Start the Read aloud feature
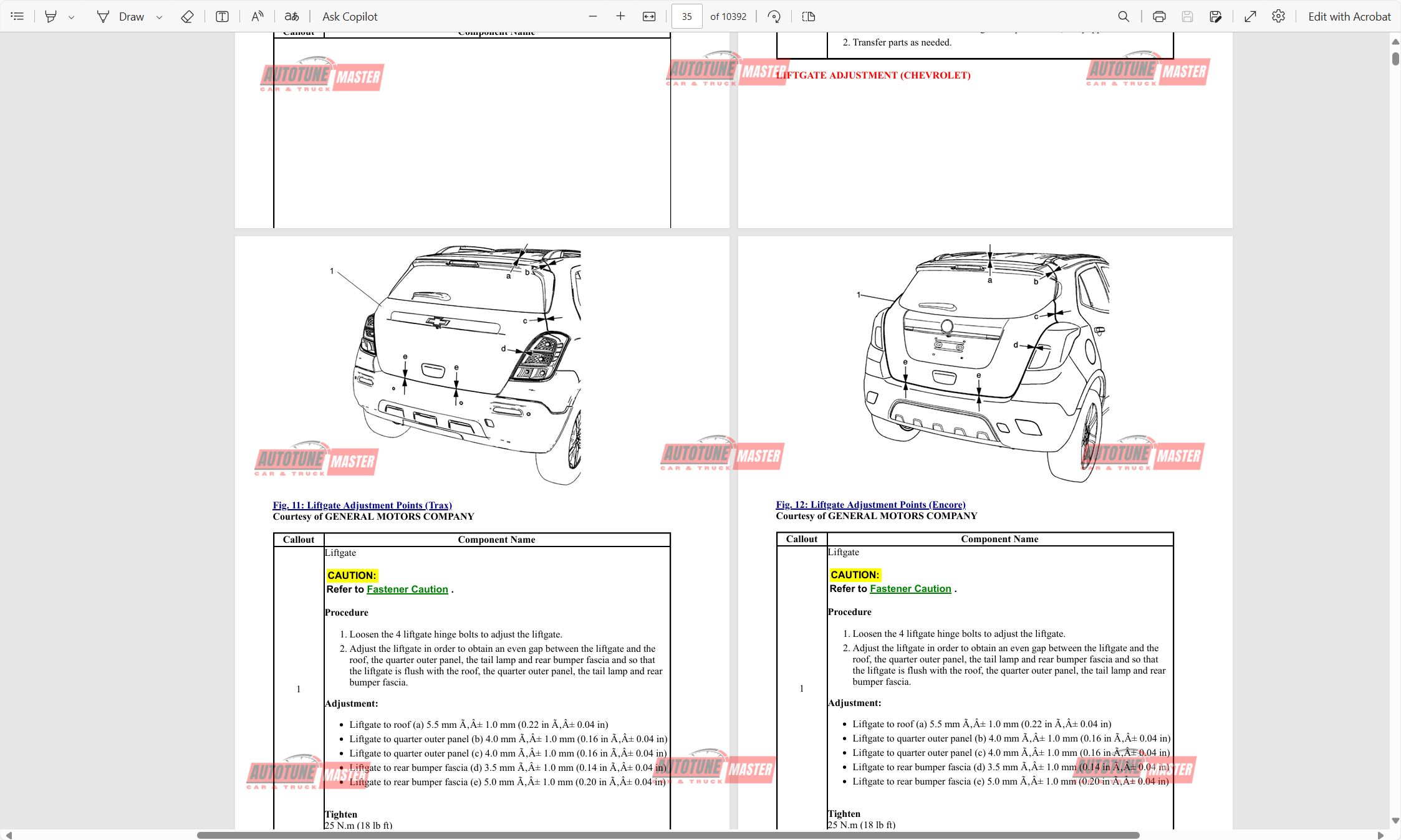Image resolution: width=1401 pixels, height=840 pixels. pyautogui.click(x=257, y=17)
